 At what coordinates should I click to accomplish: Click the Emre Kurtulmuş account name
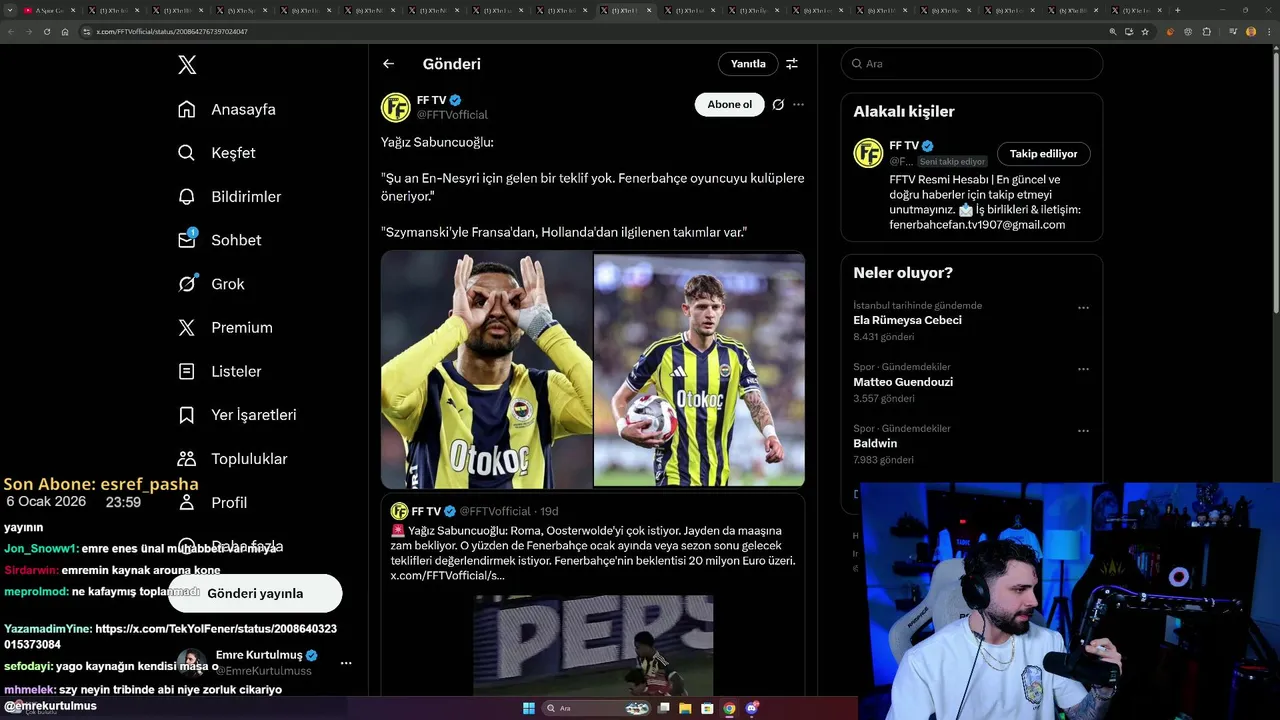259,655
